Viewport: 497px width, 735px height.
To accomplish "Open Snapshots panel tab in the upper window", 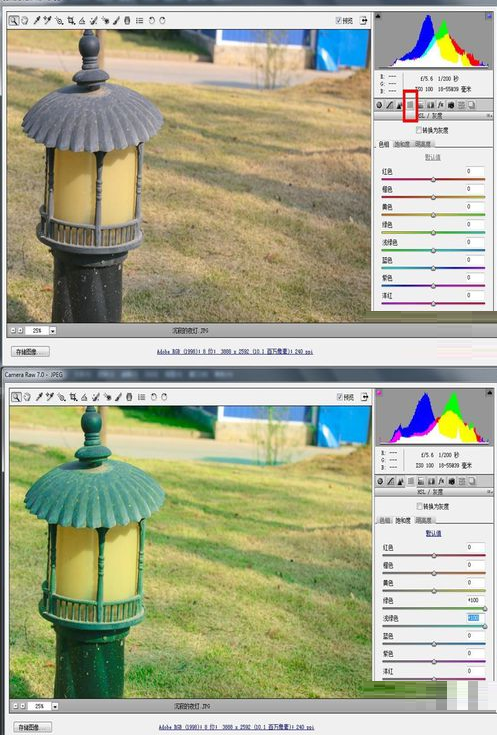I will pos(471,105).
